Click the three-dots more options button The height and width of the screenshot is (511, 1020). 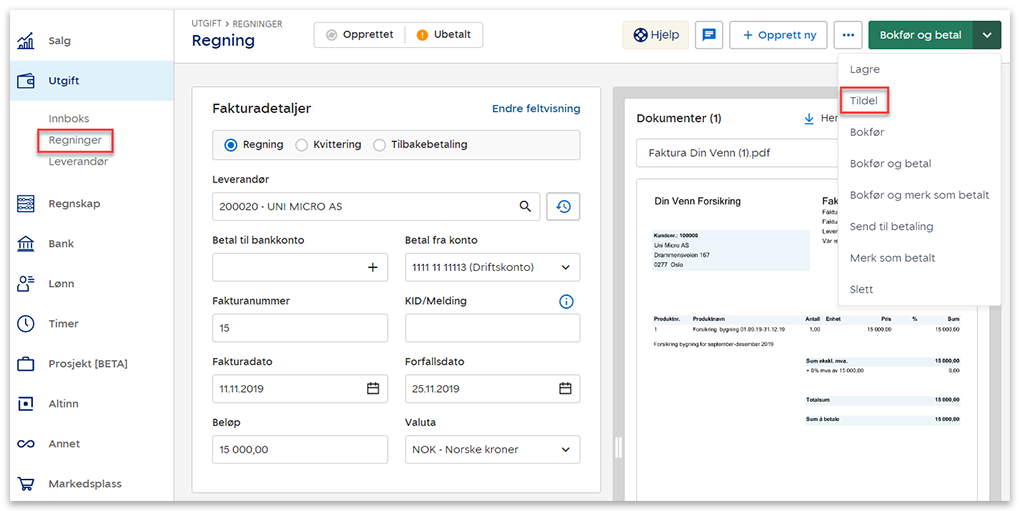[848, 35]
